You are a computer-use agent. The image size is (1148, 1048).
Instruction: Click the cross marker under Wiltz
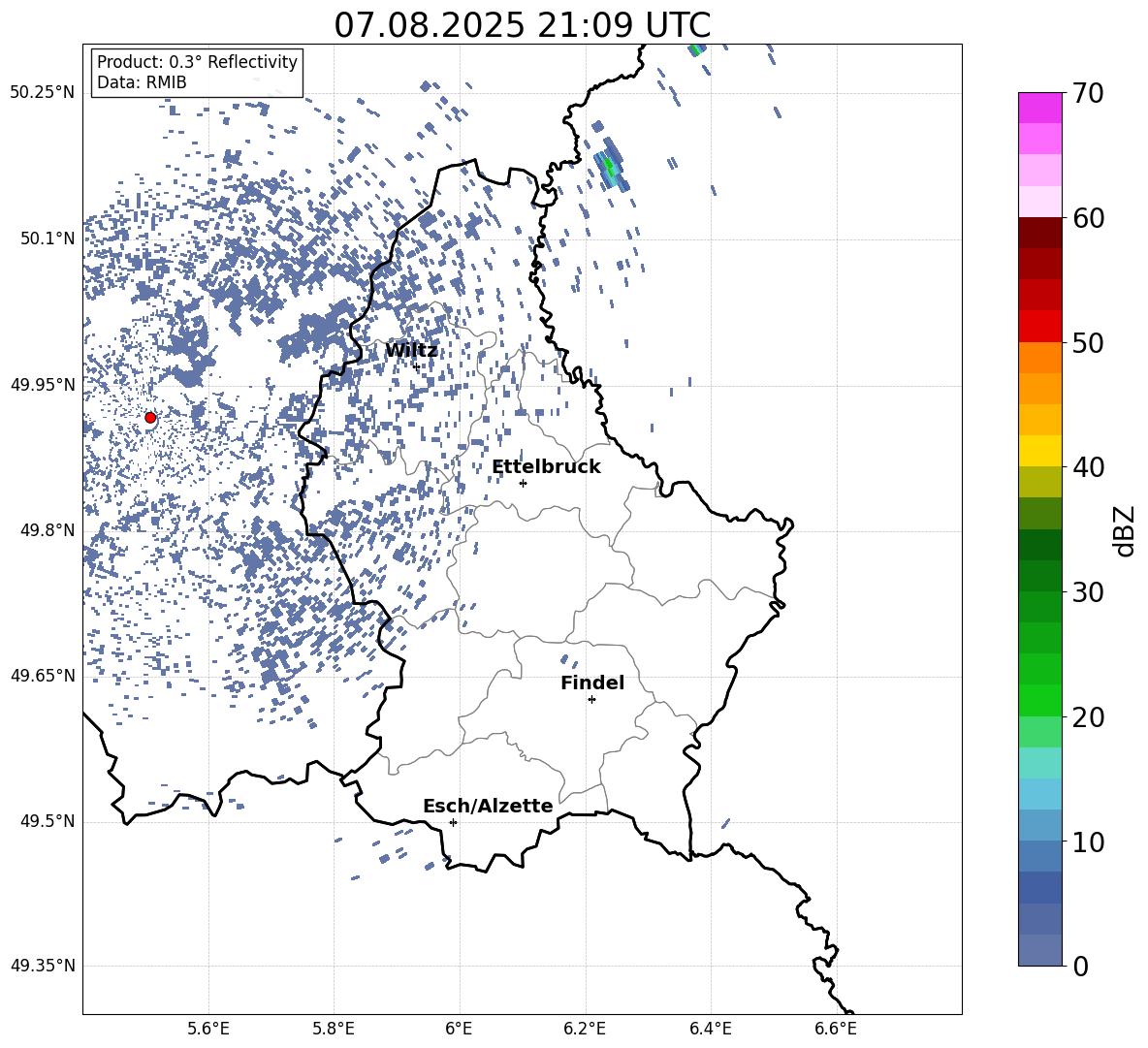(x=417, y=366)
